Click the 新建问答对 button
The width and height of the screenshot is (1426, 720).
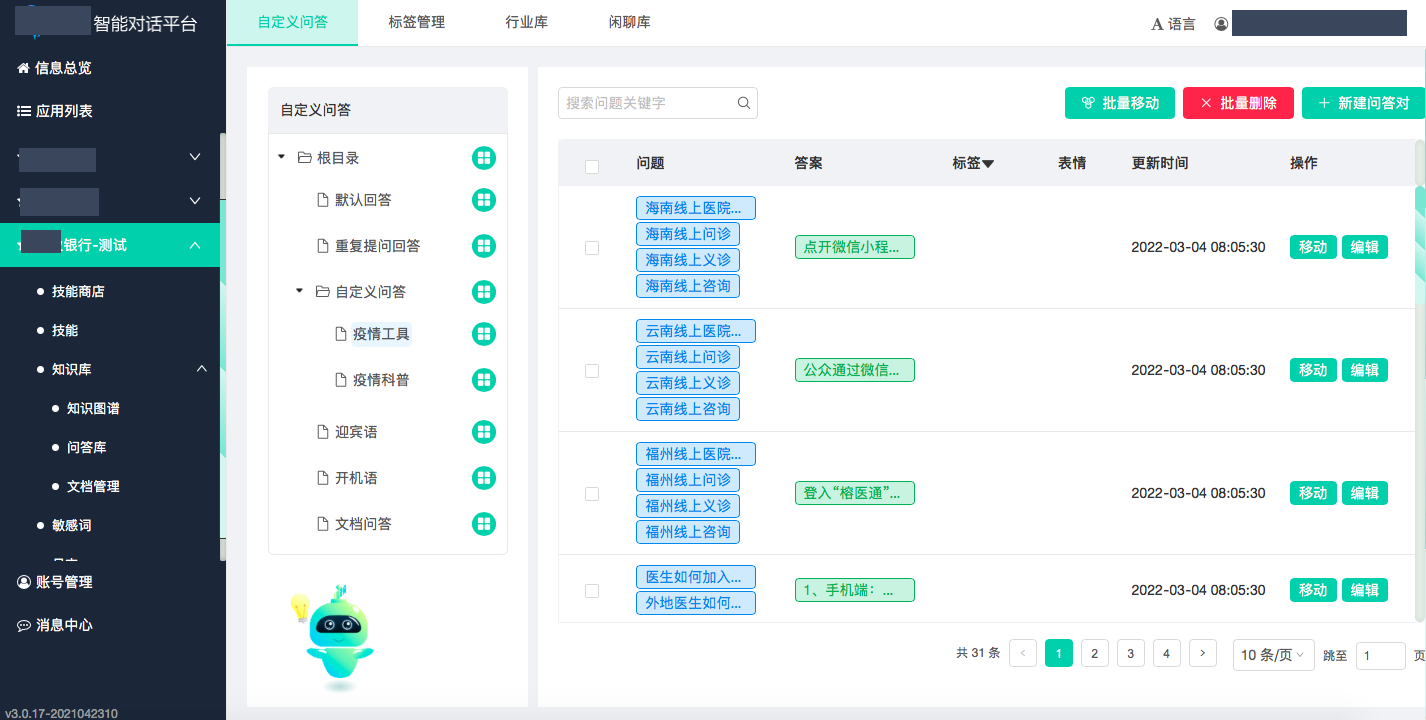click(x=1363, y=103)
